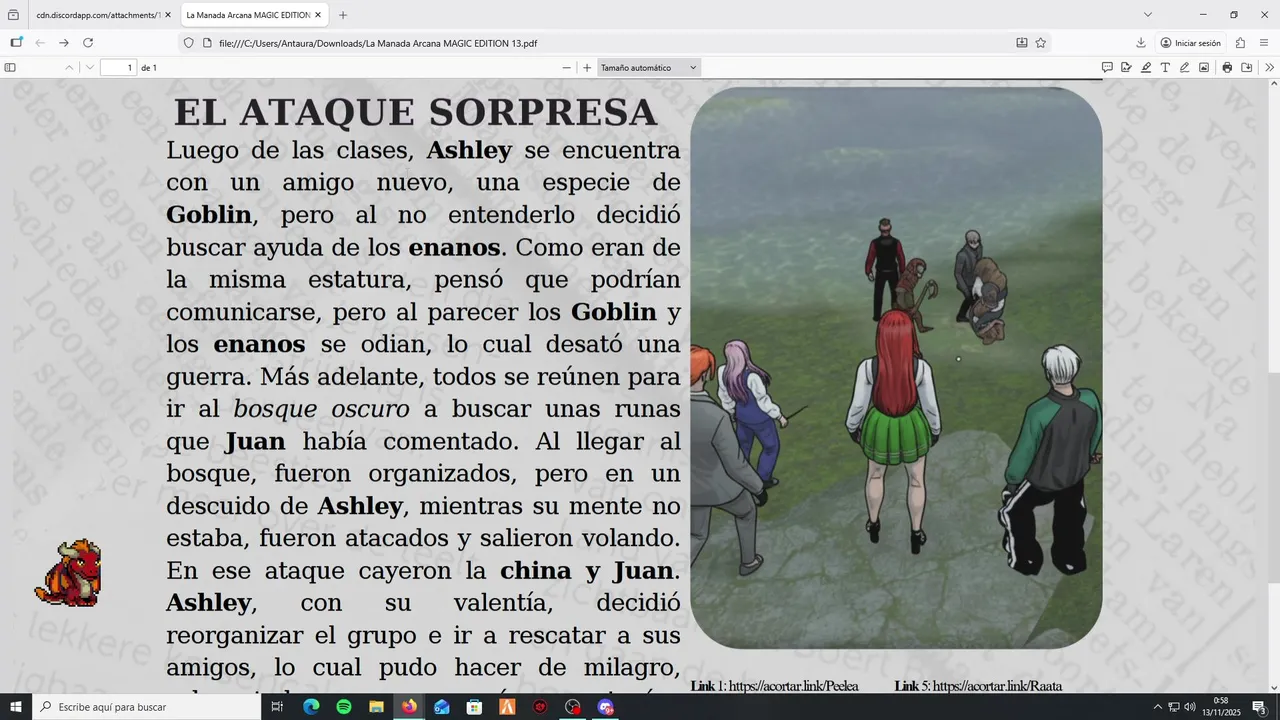Open Task View on the taskbar
The width and height of the screenshot is (1280, 720).
coord(277,707)
